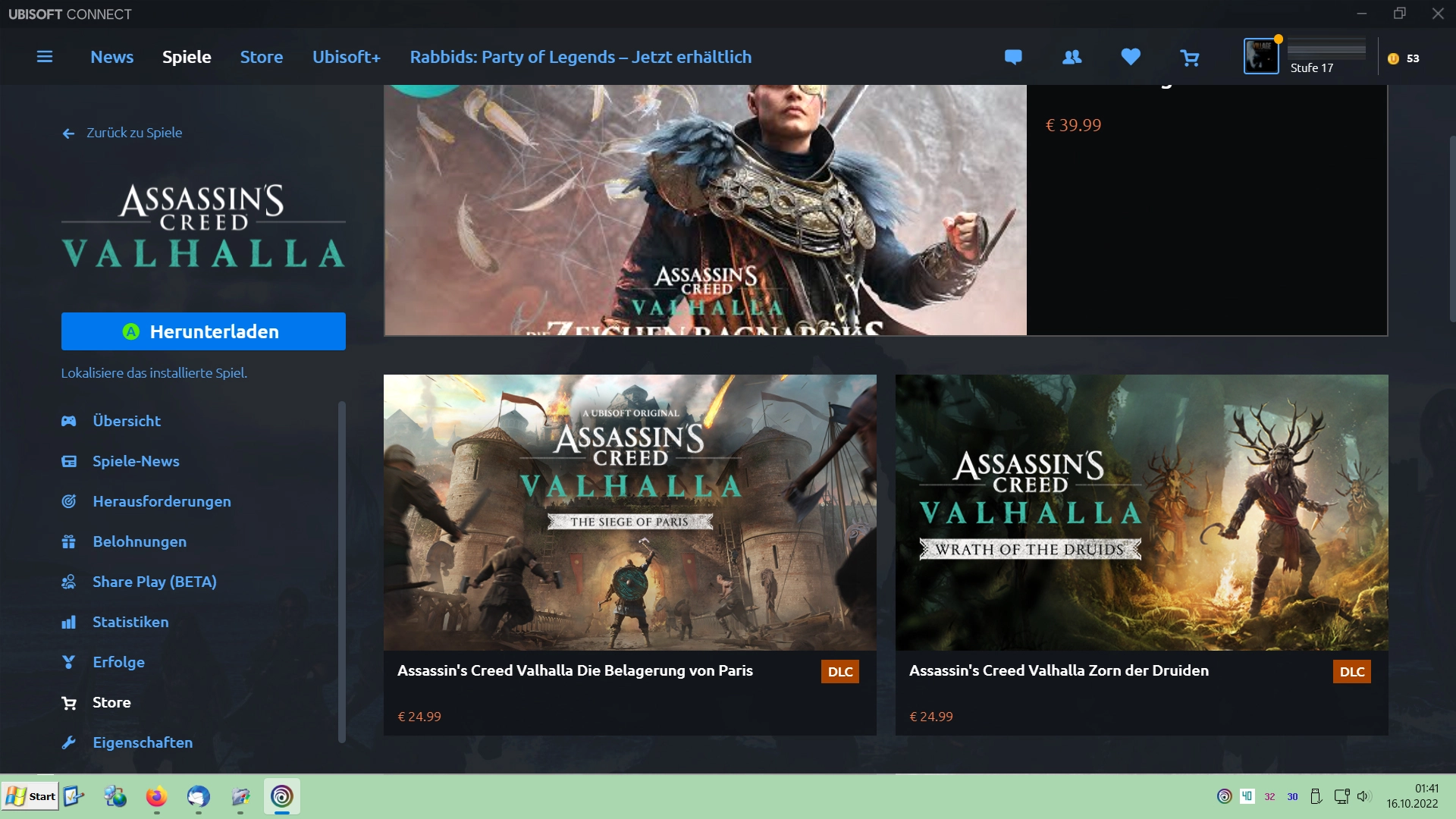Select Herausforderungen in the sidebar

point(162,501)
